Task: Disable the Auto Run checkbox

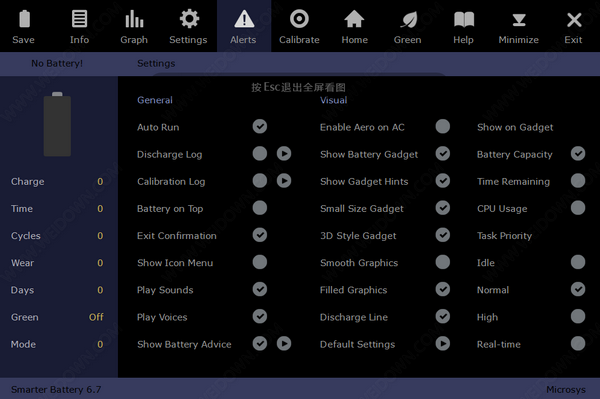Action: tap(260, 127)
